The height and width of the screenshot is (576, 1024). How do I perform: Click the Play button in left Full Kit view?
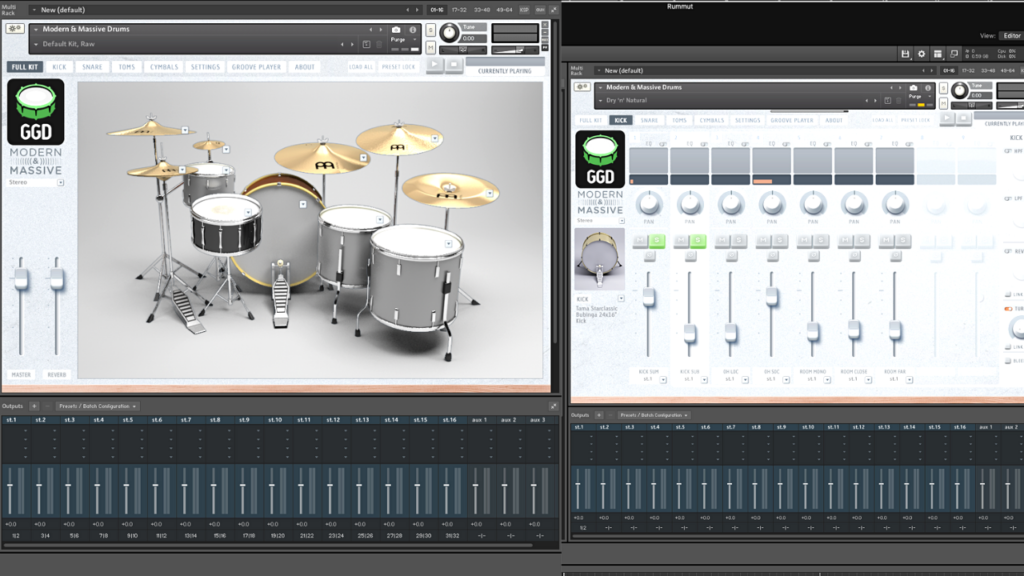[434, 65]
